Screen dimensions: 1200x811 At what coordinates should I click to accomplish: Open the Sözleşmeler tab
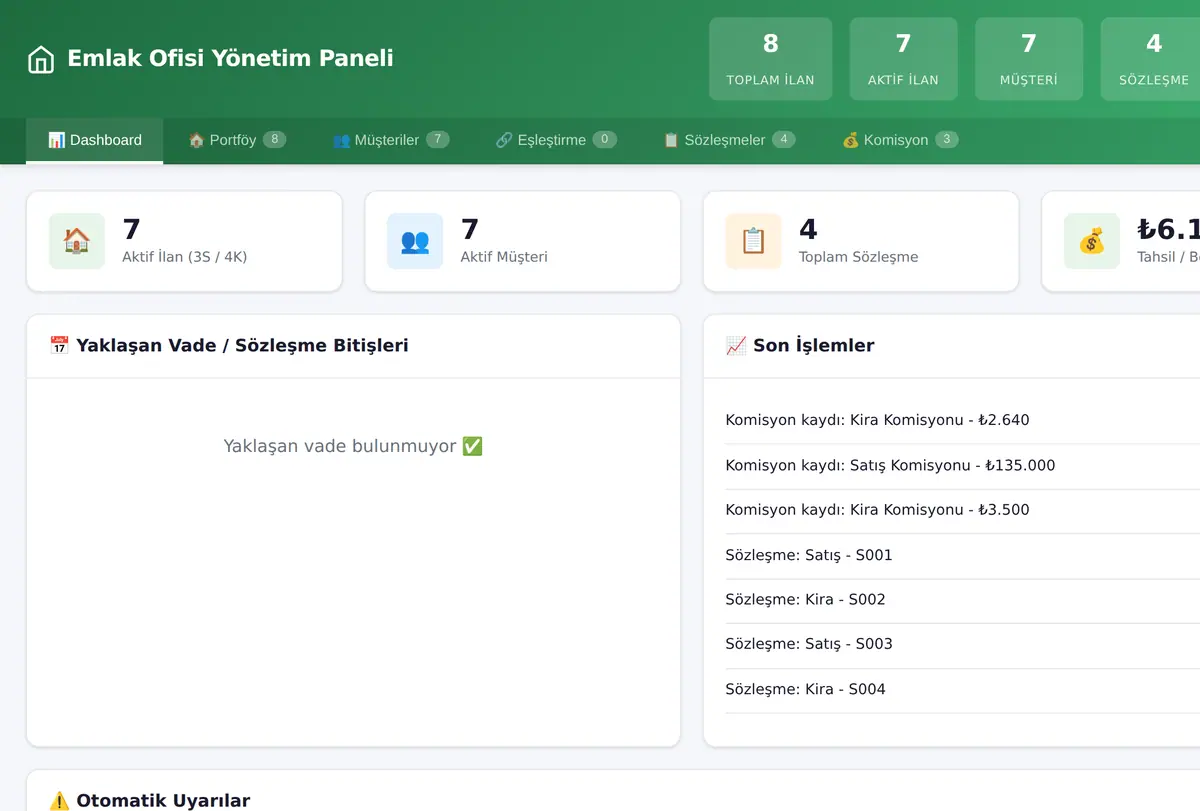click(x=729, y=140)
